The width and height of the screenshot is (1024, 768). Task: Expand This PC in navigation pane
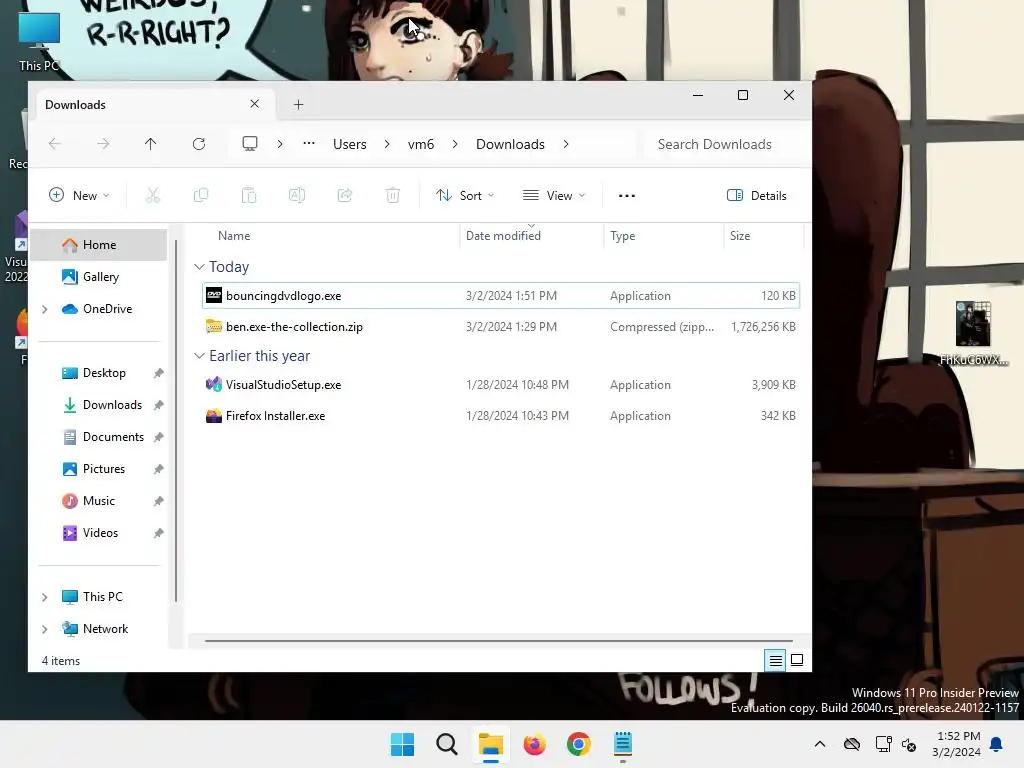pos(44,597)
